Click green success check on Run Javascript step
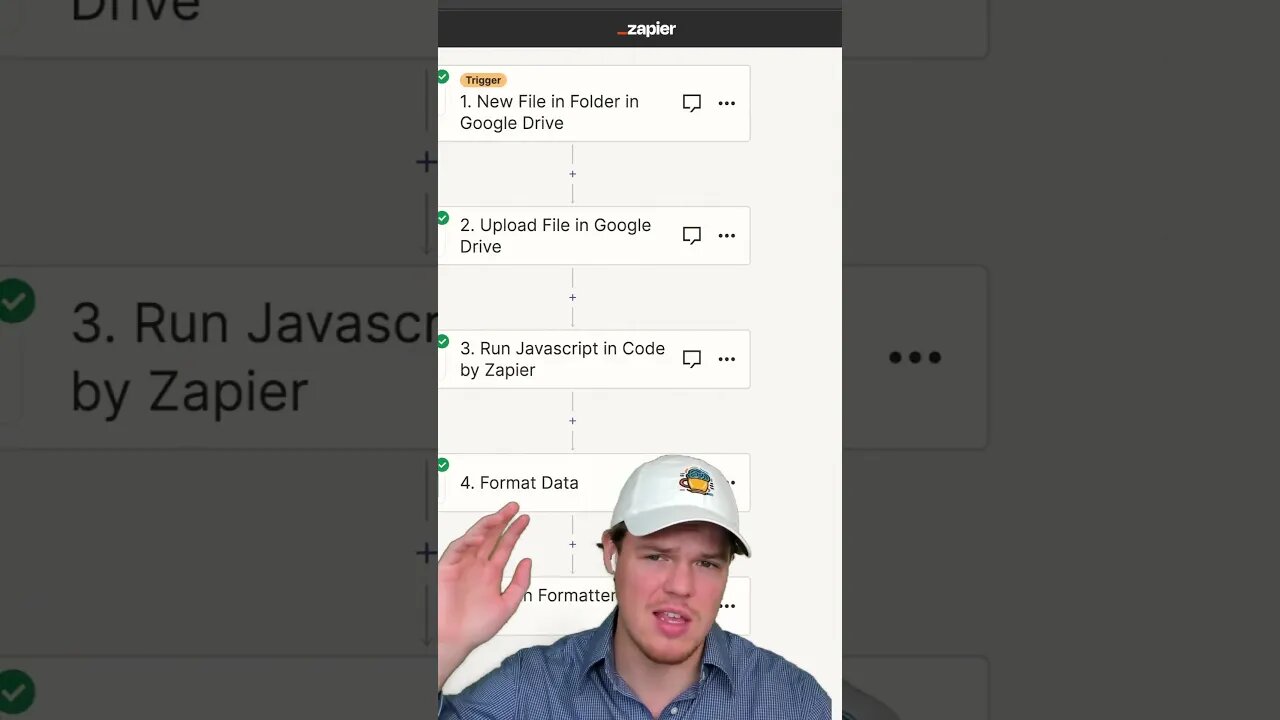 [x=443, y=341]
